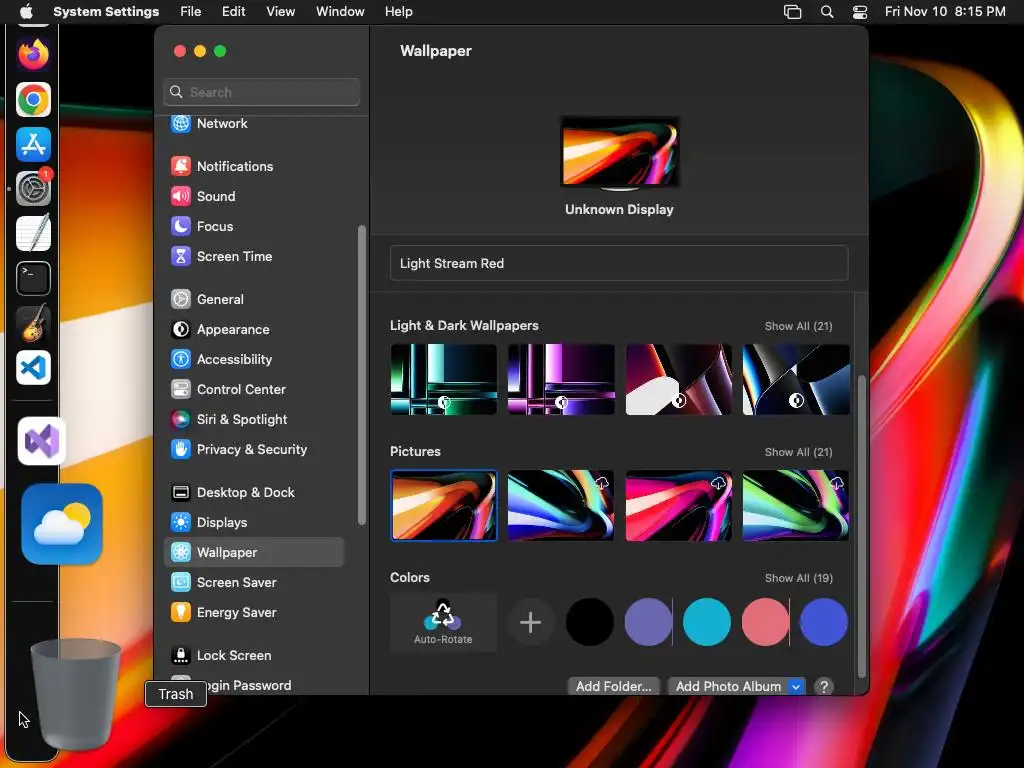Screen dimensions: 1024x768
Task: Click the Add Photo Album button
Action: pyautogui.click(x=728, y=686)
